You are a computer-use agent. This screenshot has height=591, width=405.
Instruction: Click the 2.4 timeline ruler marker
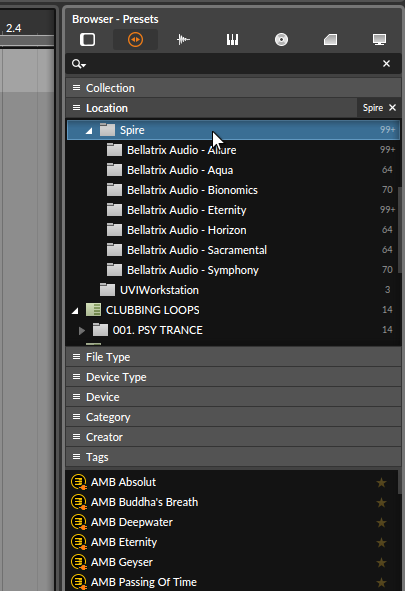14,28
